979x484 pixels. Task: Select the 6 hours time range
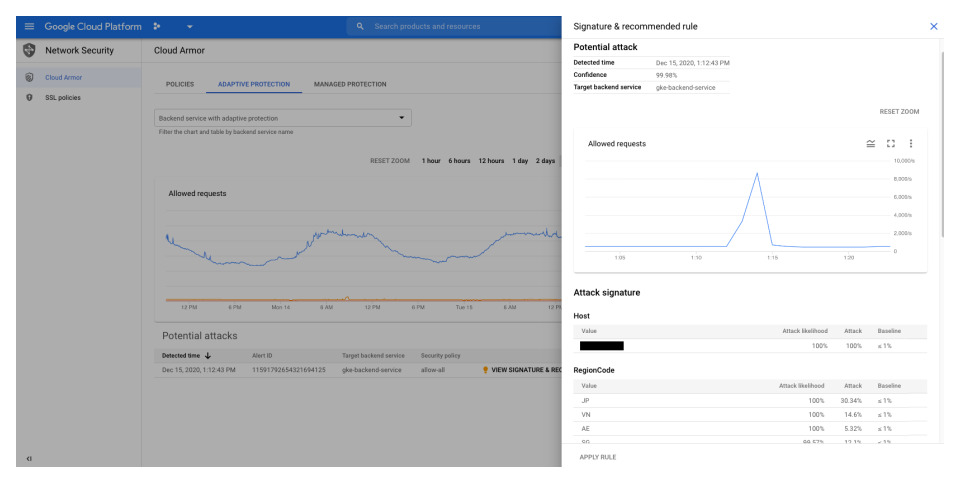click(459, 161)
